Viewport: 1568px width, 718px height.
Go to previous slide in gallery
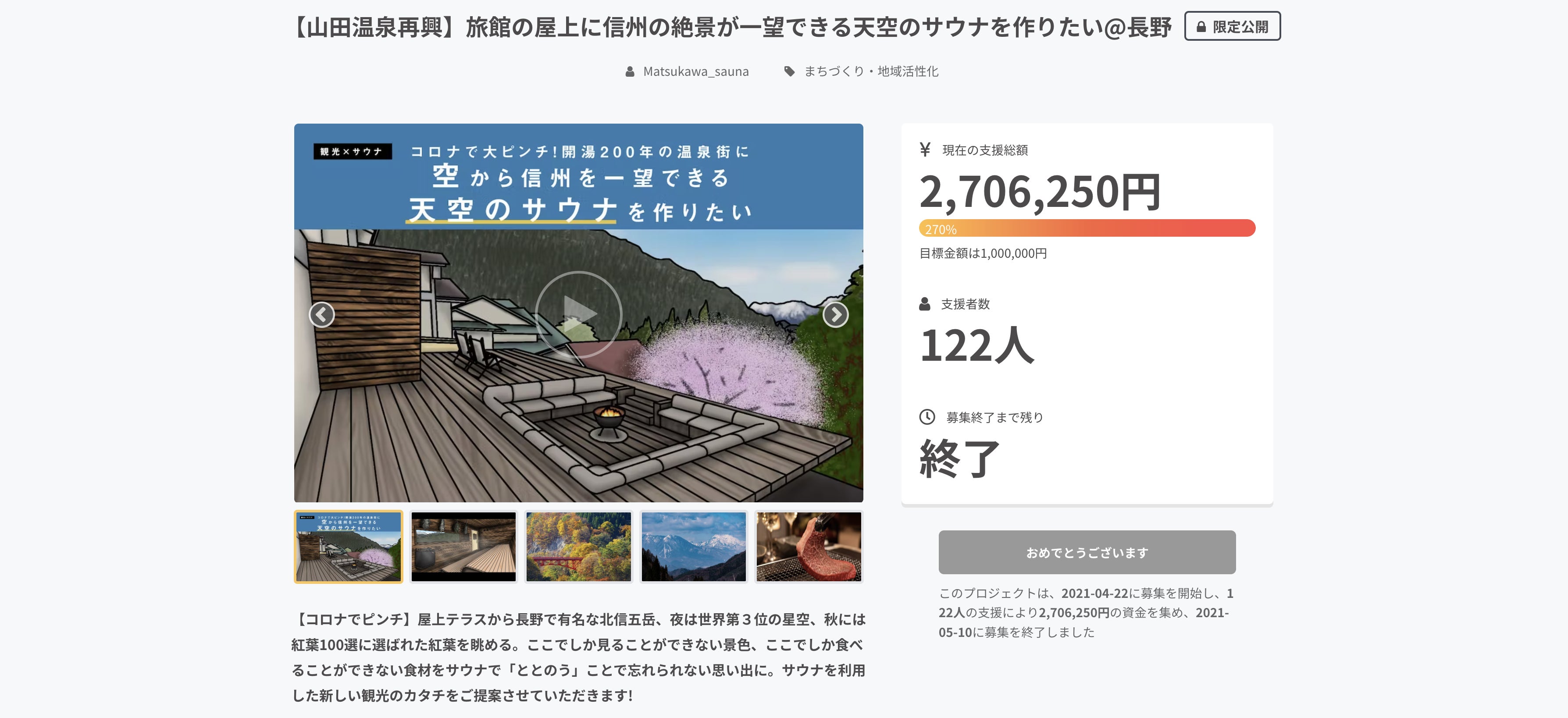click(x=321, y=315)
